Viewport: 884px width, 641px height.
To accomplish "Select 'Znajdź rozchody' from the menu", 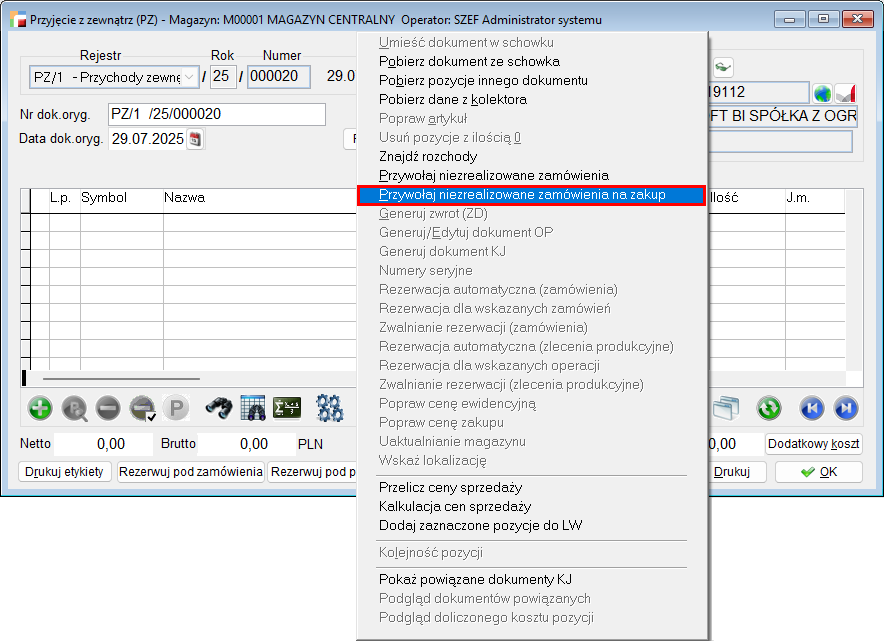I will pos(428,156).
